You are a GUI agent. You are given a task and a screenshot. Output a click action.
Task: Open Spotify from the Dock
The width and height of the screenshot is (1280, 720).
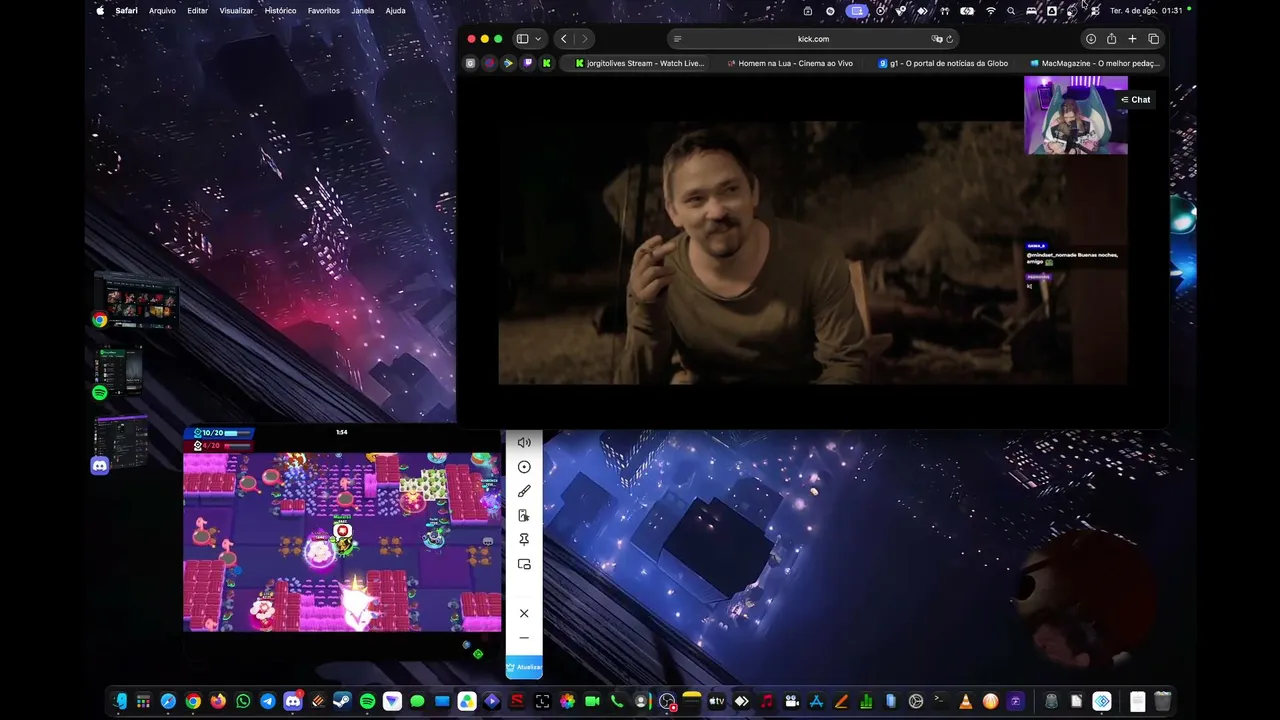pos(367,702)
